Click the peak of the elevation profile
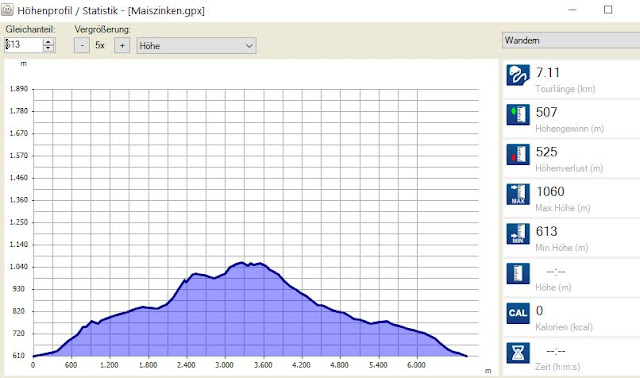This screenshot has width=640, height=378. click(x=241, y=262)
